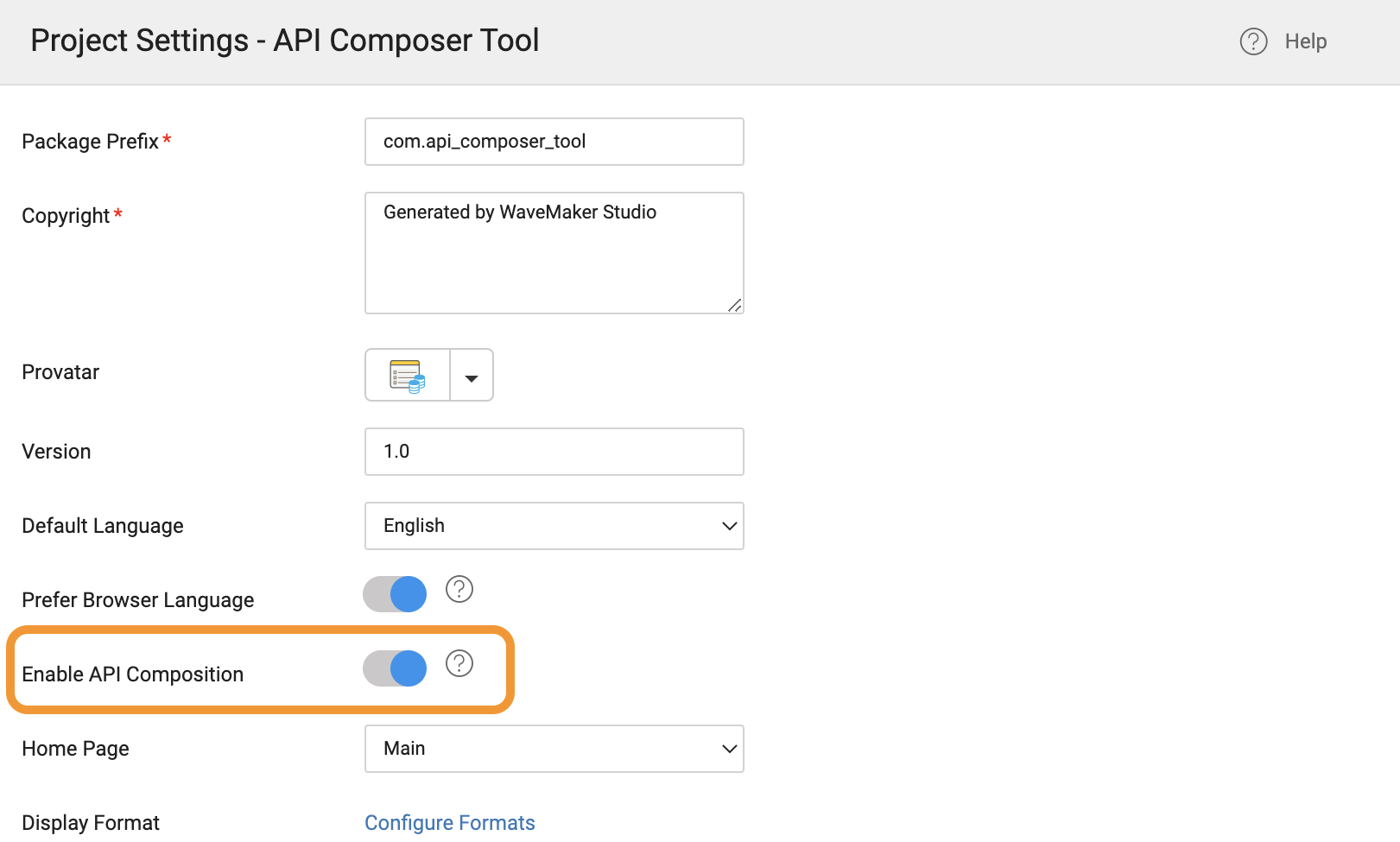This screenshot has width=1400, height=842.
Task: Click the Enable API Composition label
Action: click(132, 674)
